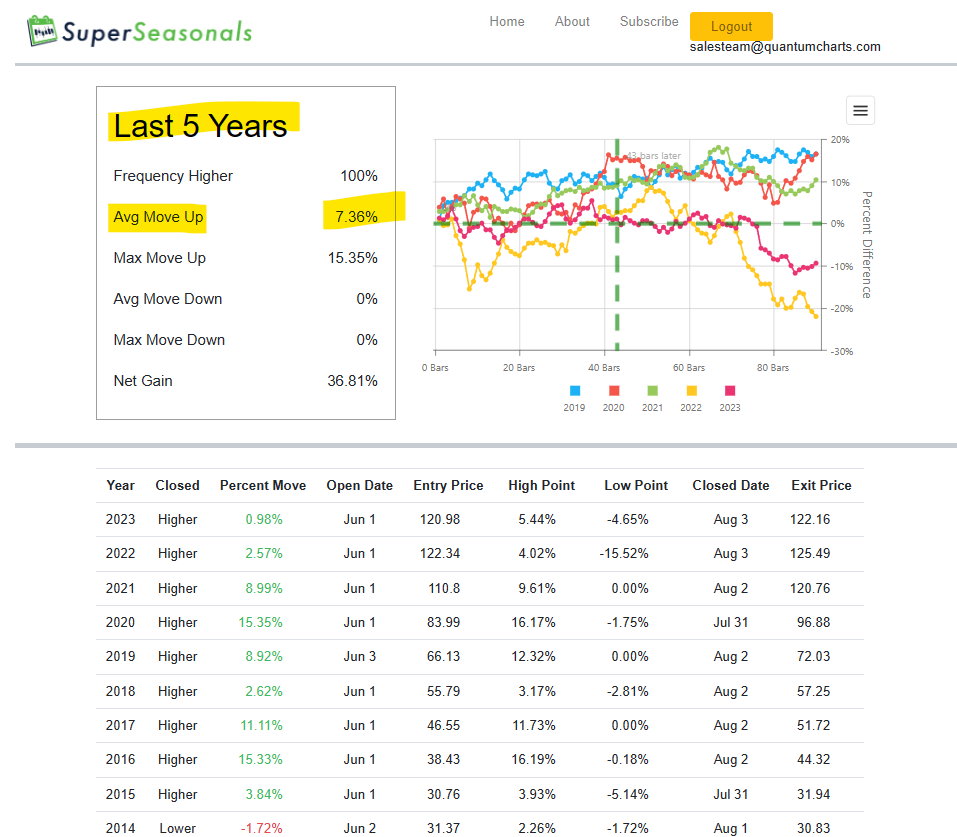The height and width of the screenshot is (837, 957).
Task: Open the Home menu item
Action: (507, 21)
